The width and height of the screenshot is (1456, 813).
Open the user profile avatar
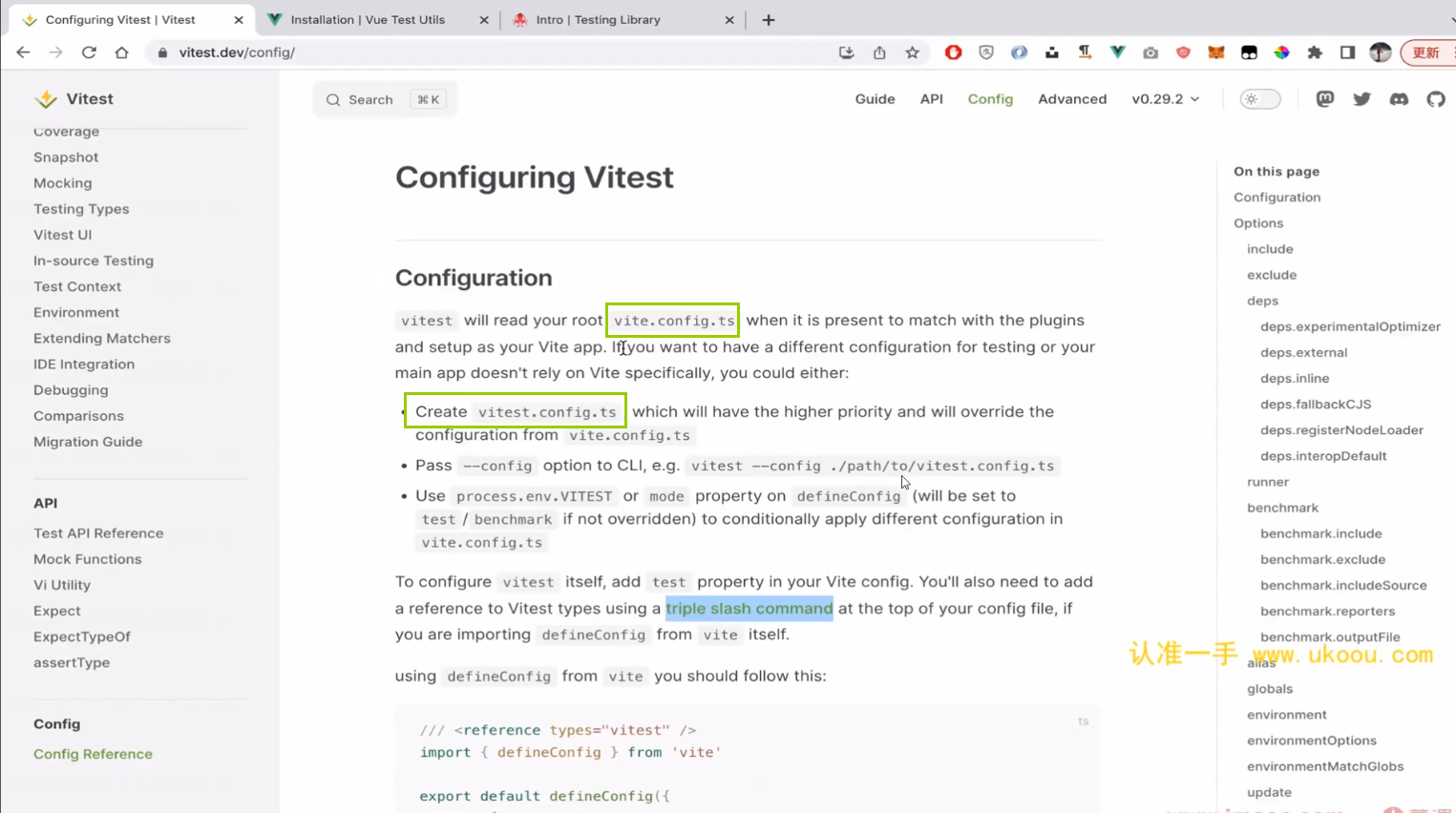(1381, 52)
